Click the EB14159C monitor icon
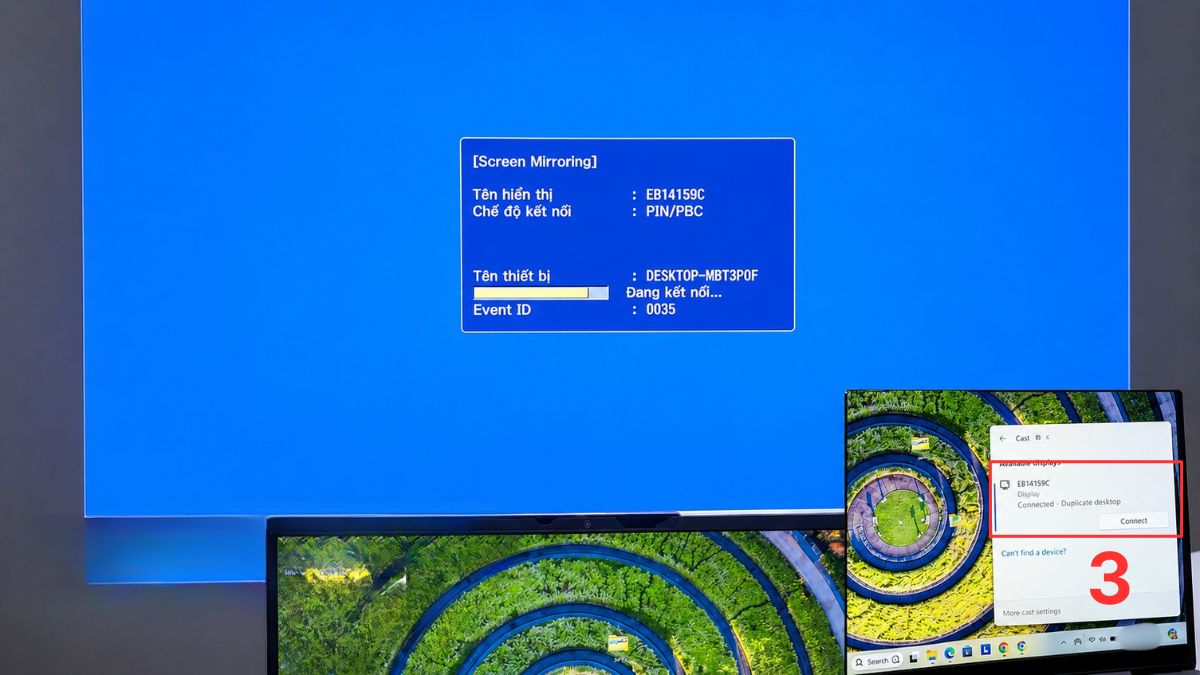Screen dimensions: 1200x675 tap(1005, 485)
